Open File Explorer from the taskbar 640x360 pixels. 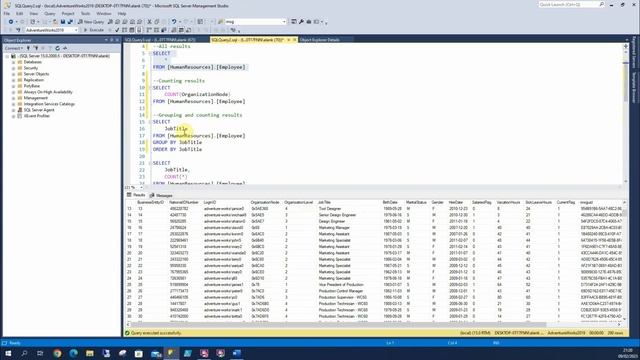coord(90,353)
